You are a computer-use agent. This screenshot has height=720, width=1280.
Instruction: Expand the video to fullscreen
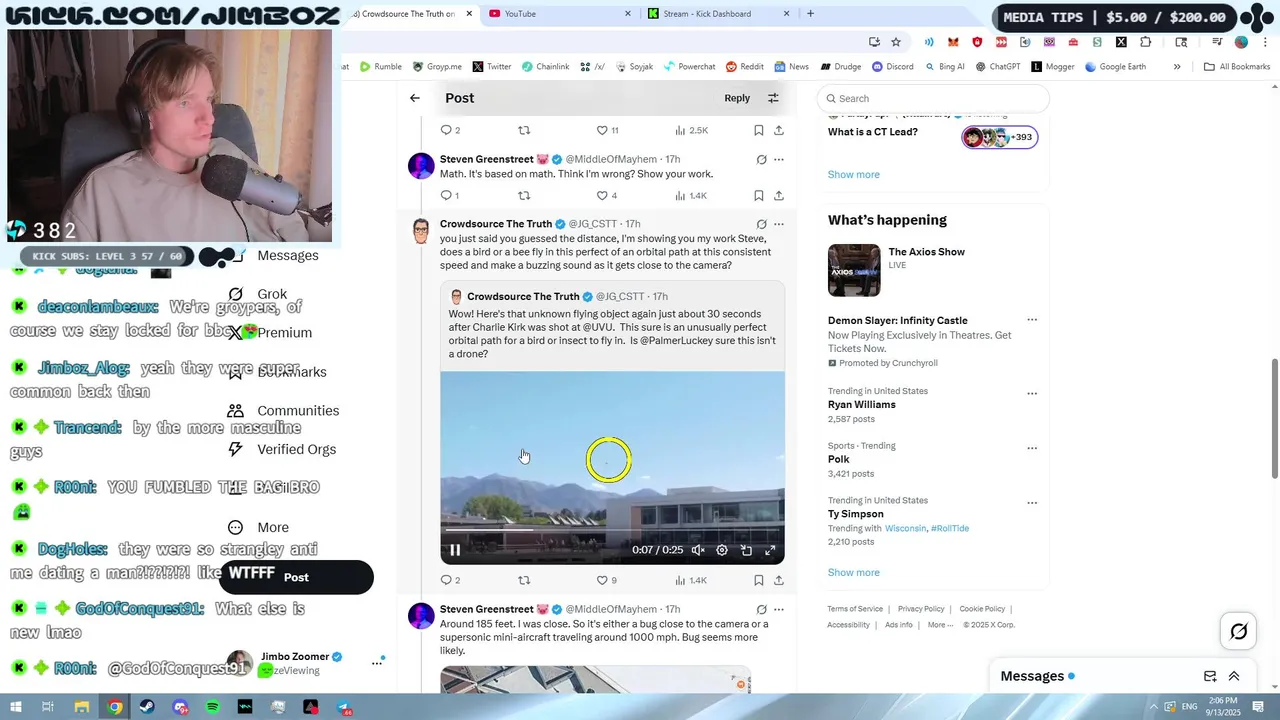click(770, 550)
